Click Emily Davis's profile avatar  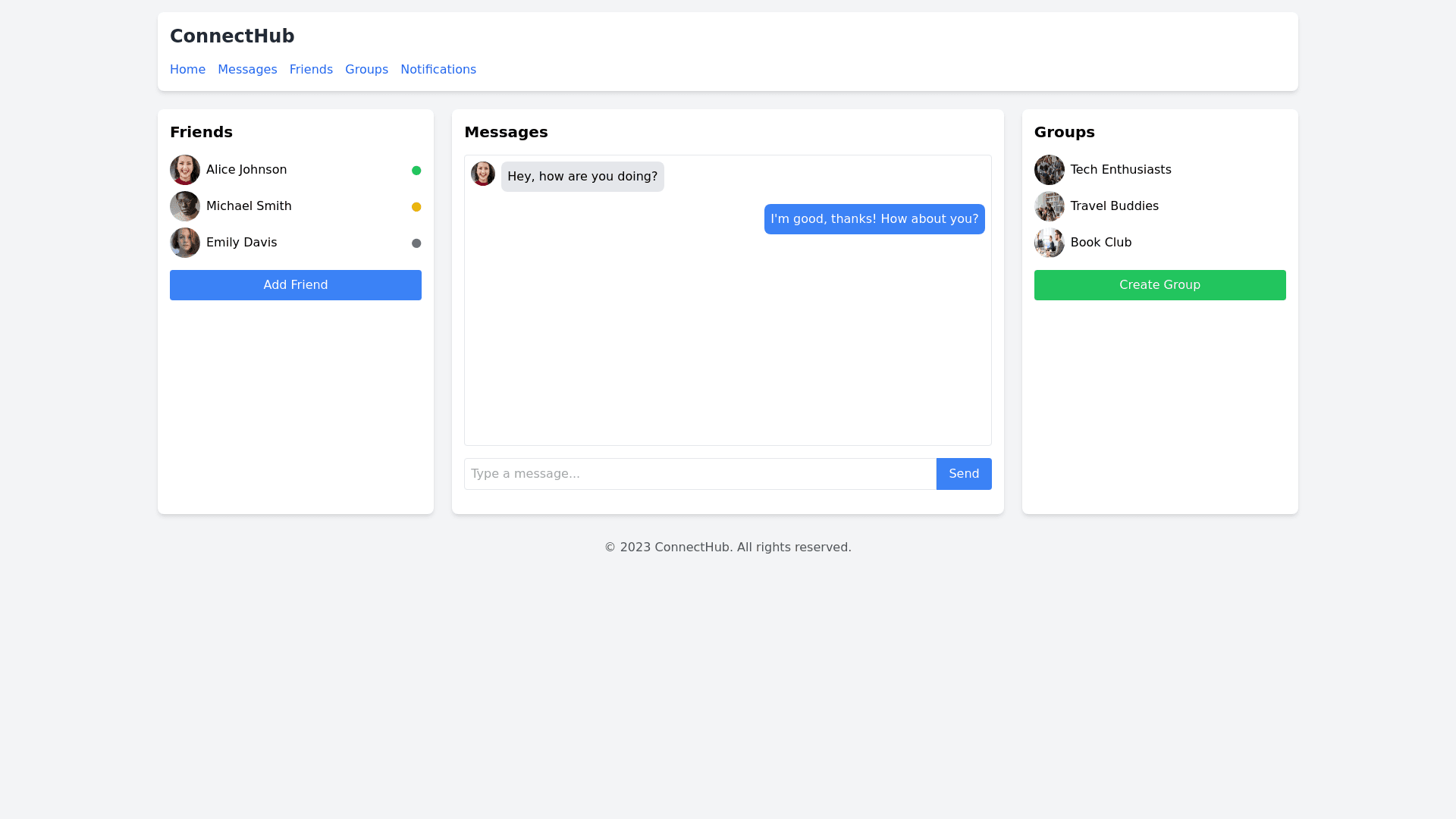185,243
